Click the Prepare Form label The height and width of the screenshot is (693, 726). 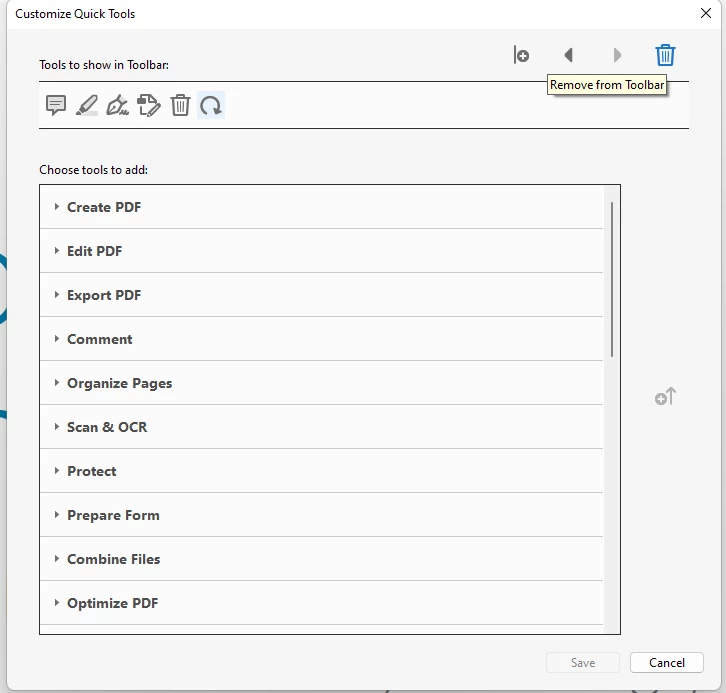(113, 515)
